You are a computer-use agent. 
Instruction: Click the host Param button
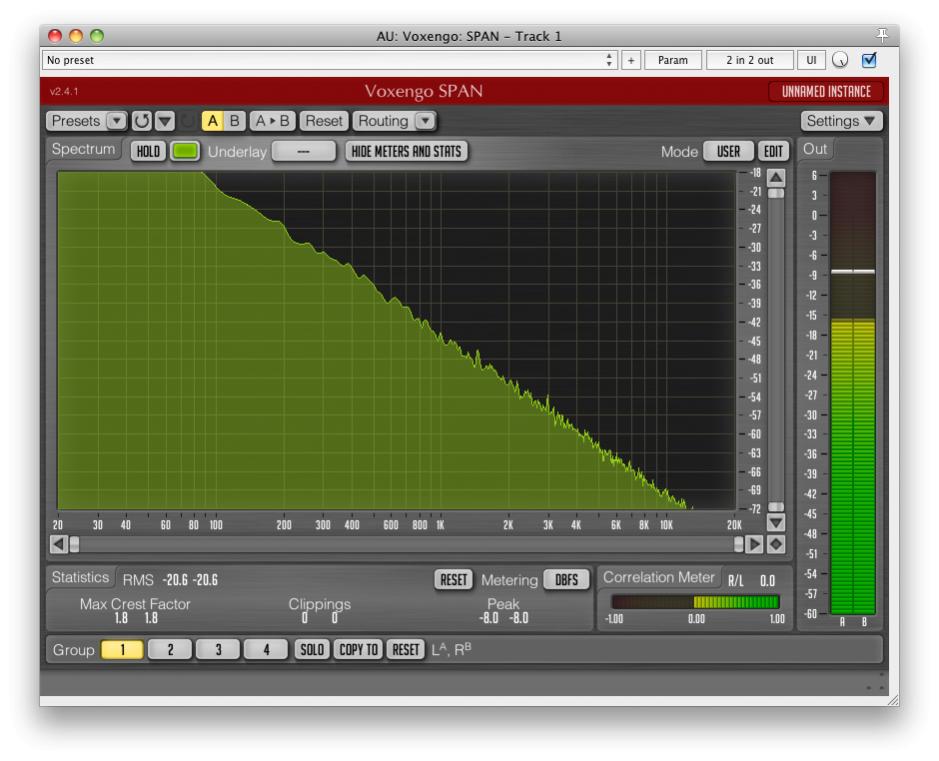point(673,60)
